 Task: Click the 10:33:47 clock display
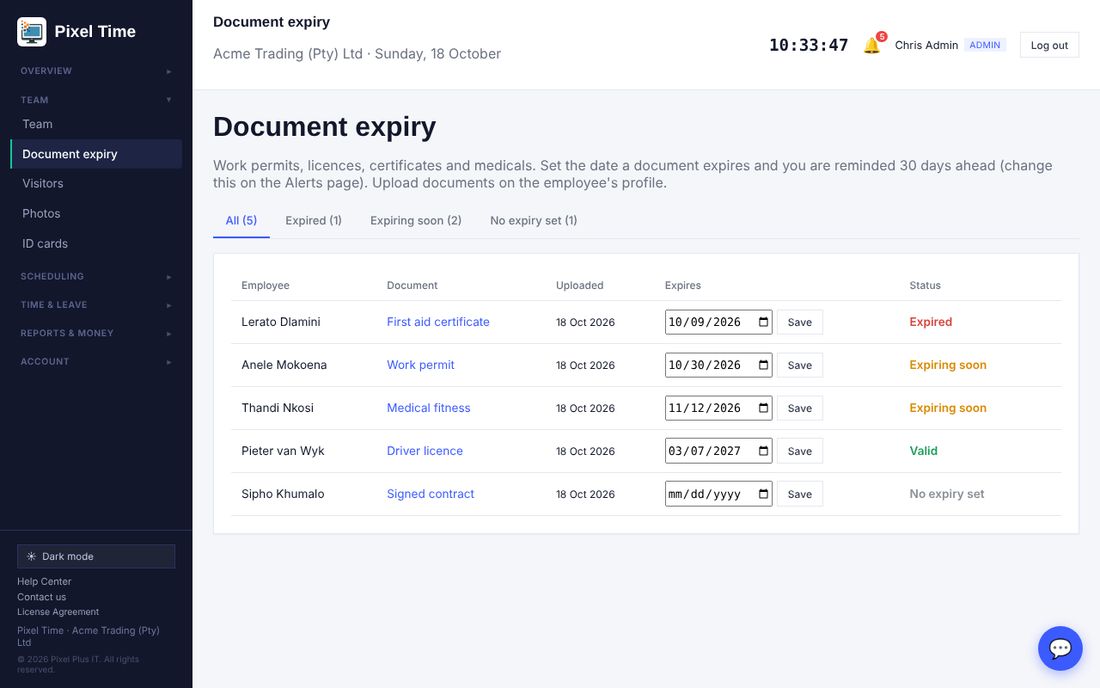pyautogui.click(x=809, y=45)
